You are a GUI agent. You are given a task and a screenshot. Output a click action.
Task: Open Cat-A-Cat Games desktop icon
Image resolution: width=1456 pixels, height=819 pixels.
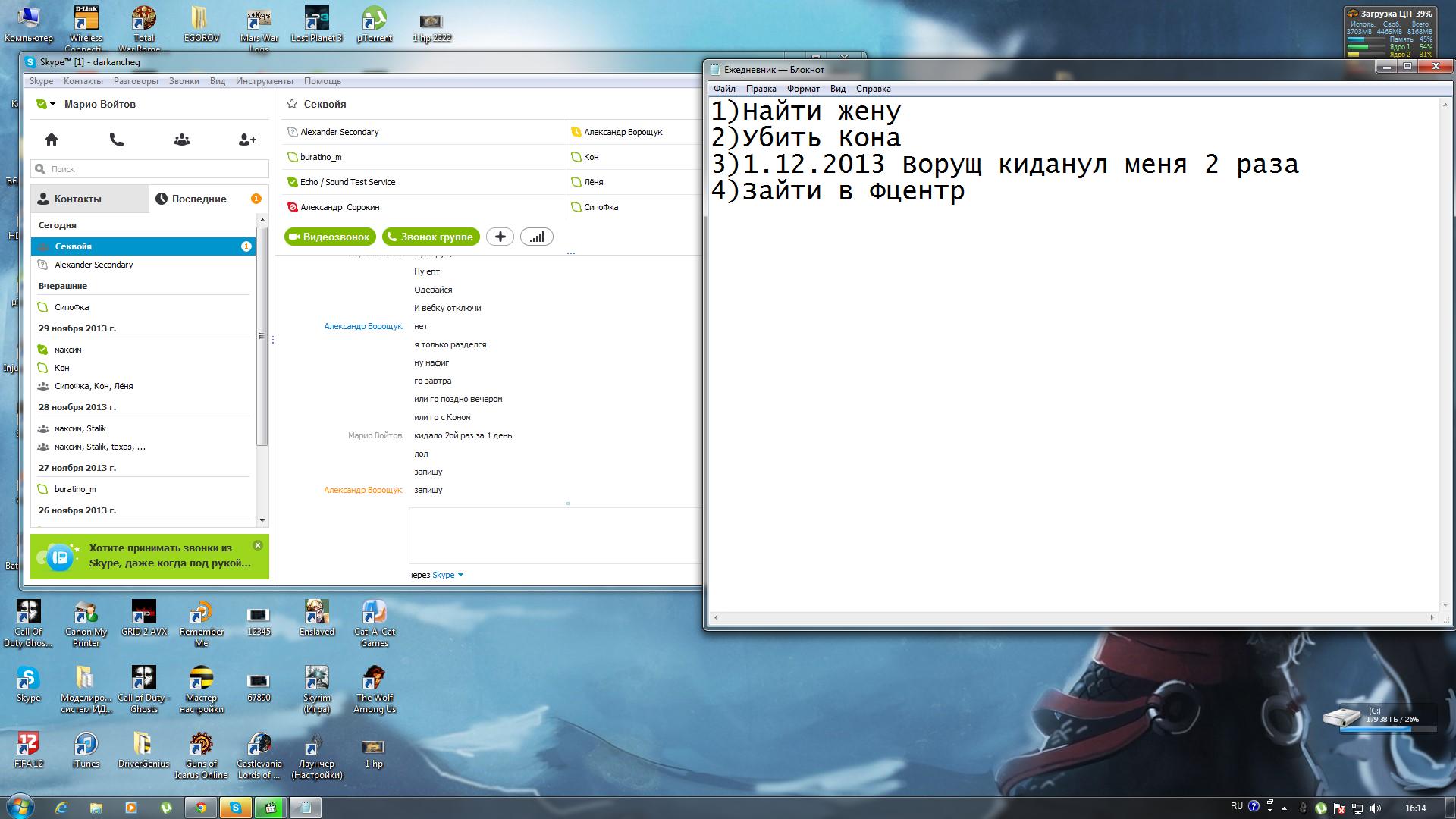click(374, 623)
